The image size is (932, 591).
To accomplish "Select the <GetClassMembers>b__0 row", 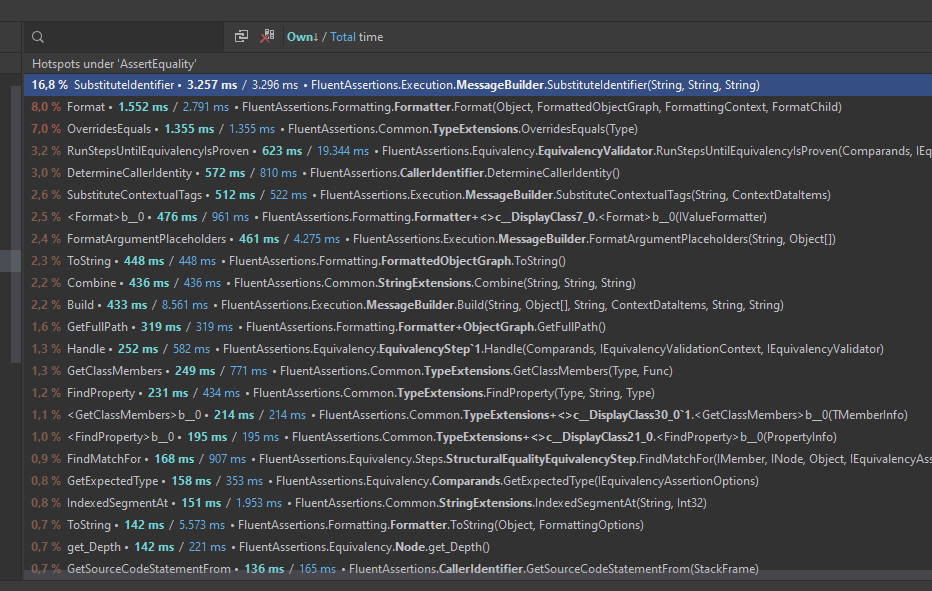I will point(478,415).
